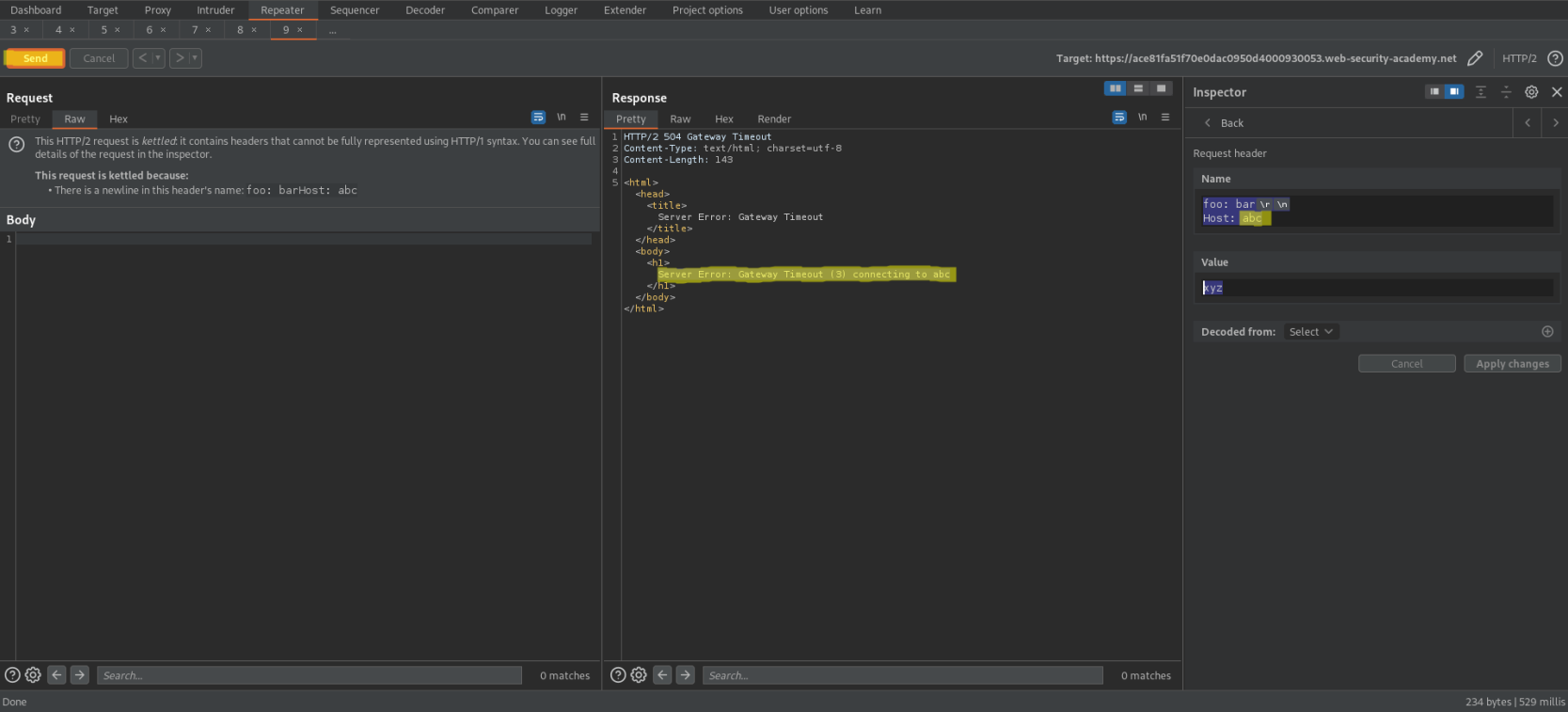
Task: Switch Response view to Raw
Action: 680,119
